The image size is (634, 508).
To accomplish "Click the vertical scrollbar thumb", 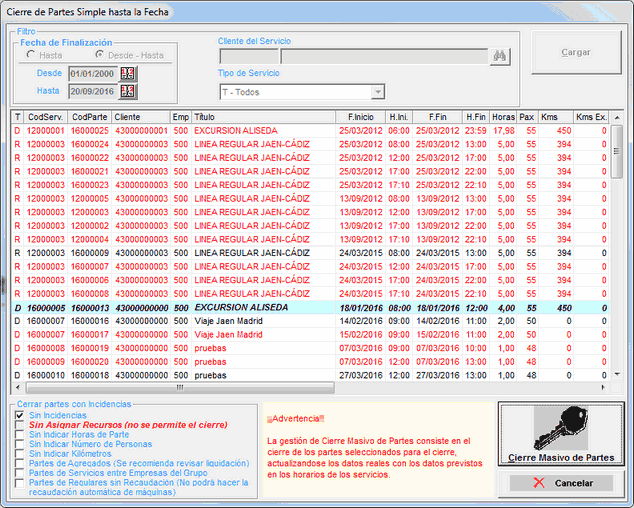I will [x=617, y=152].
